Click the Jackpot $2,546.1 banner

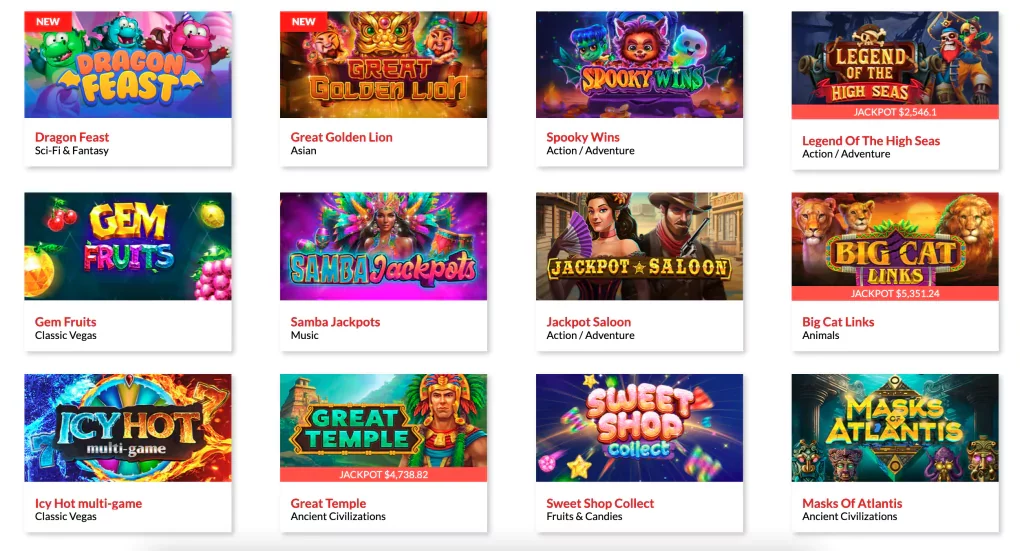click(x=895, y=112)
